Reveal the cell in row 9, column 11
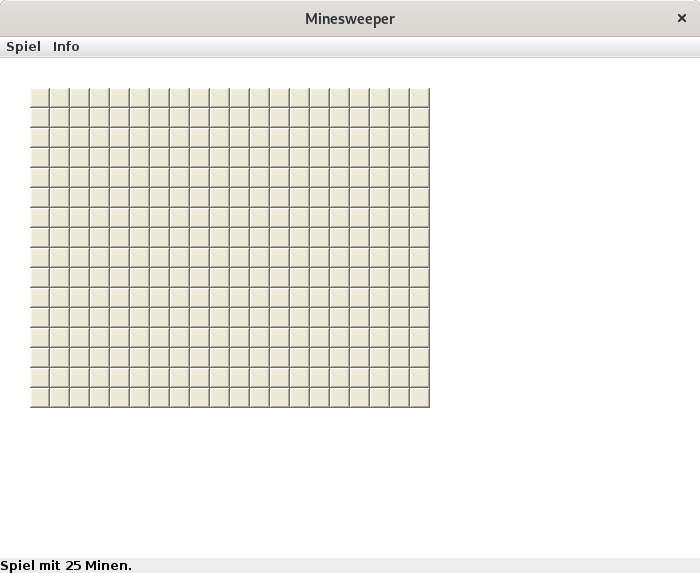This screenshot has height=573, width=700. coord(240,258)
